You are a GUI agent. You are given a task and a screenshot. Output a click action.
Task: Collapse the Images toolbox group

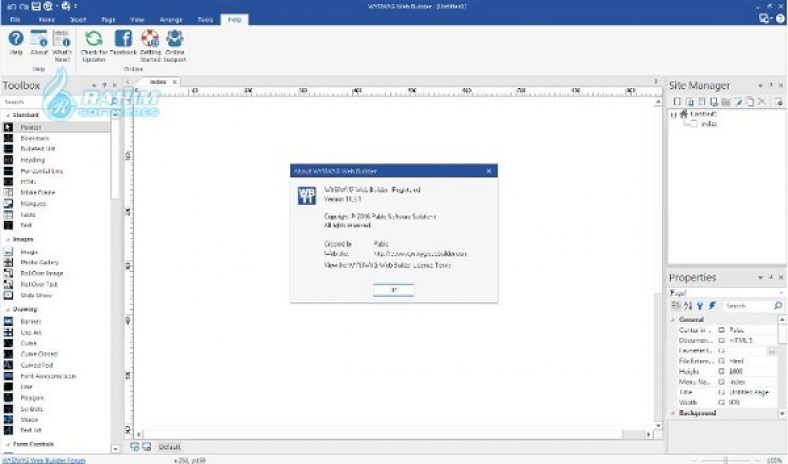point(8,240)
